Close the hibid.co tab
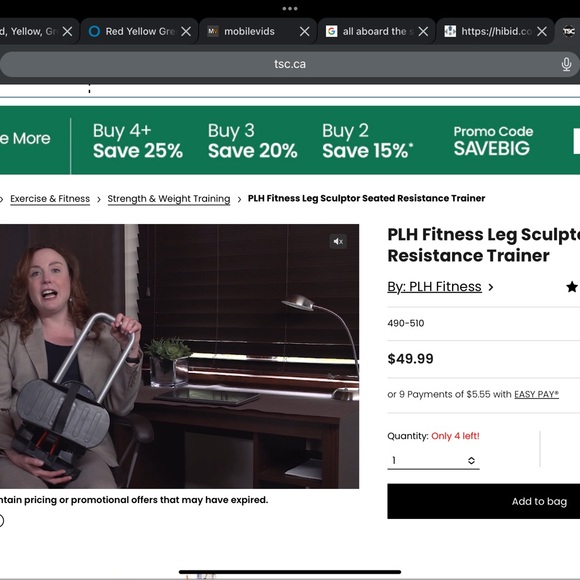 point(542,31)
